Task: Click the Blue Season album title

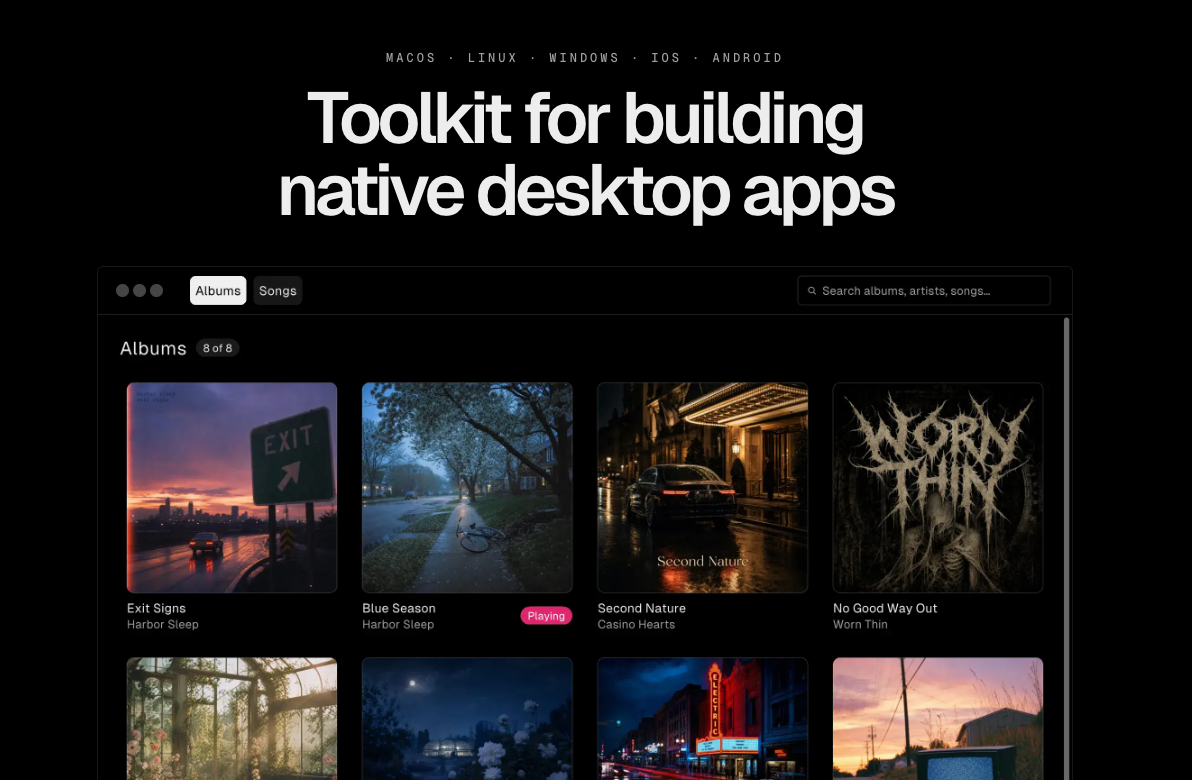Action: pos(398,608)
